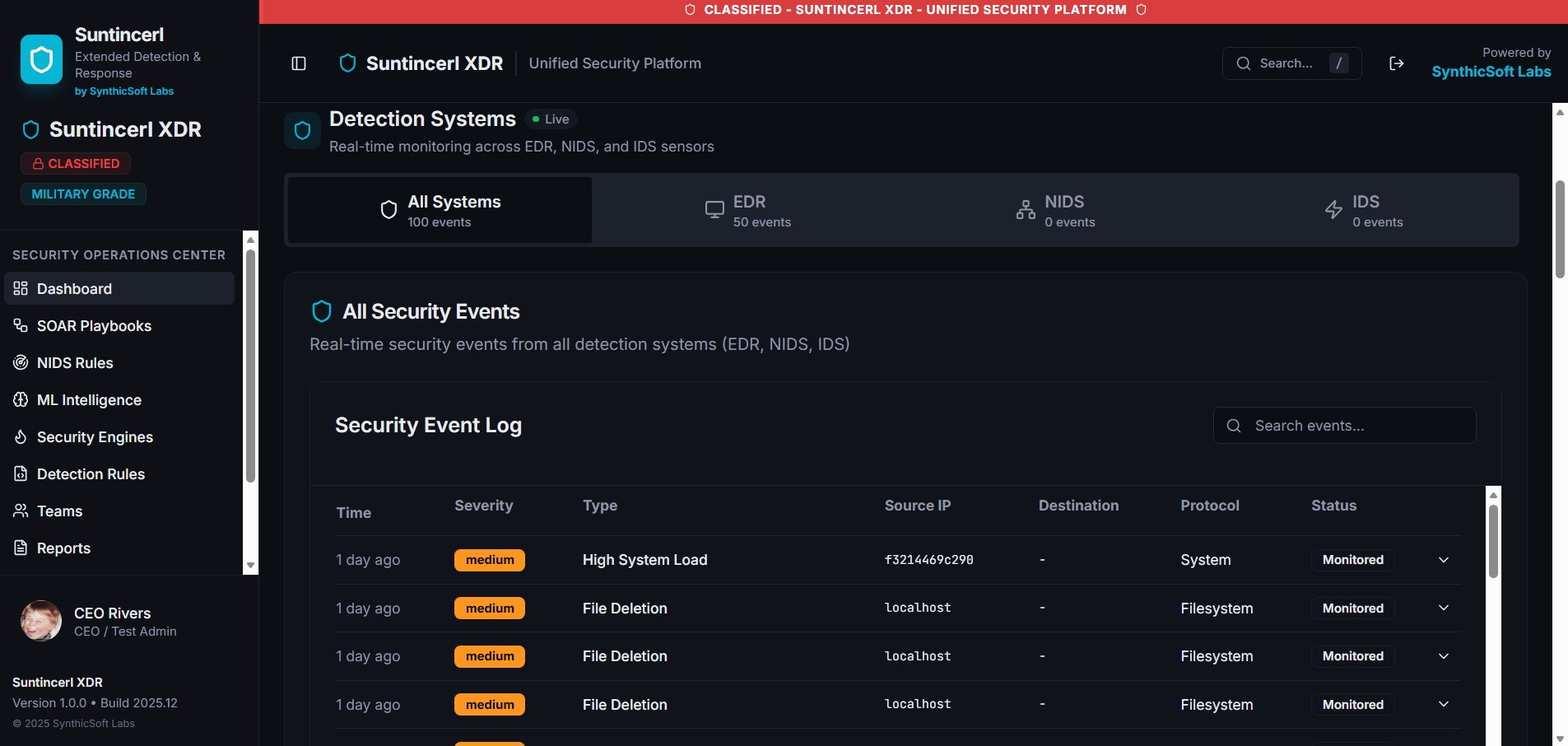This screenshot has width=1568, height=746.
Task: Click the logout icon in the top bar
Action: coord(1397,63)
